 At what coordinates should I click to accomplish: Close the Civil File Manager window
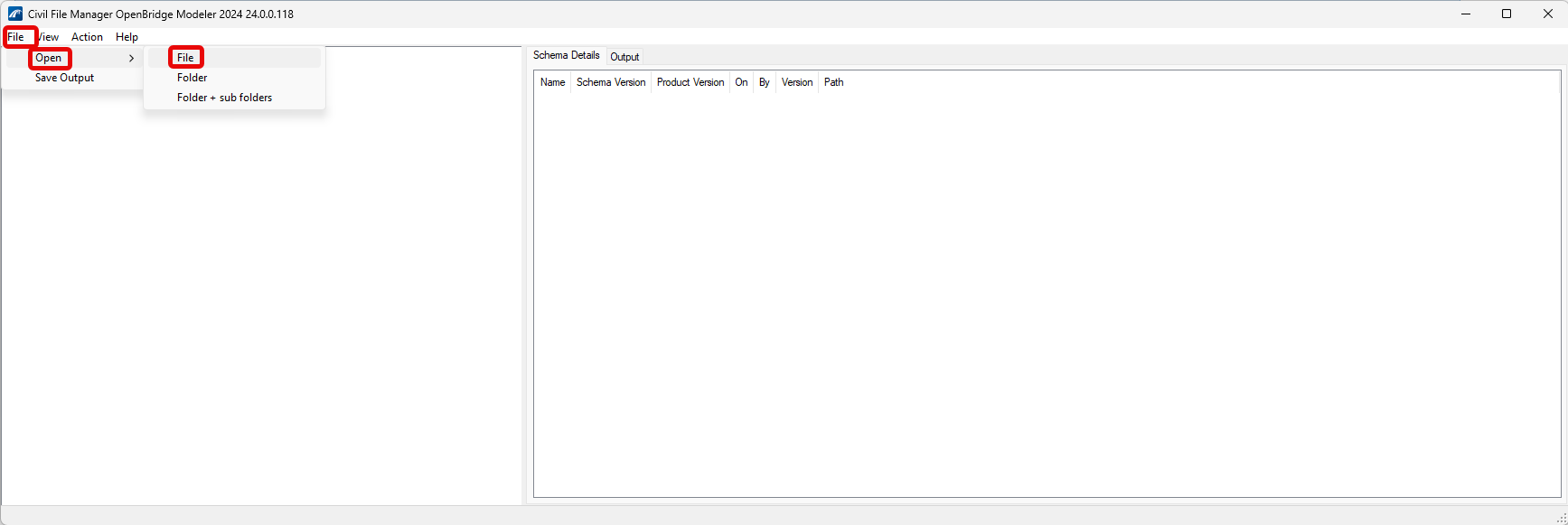point(1547,14)
